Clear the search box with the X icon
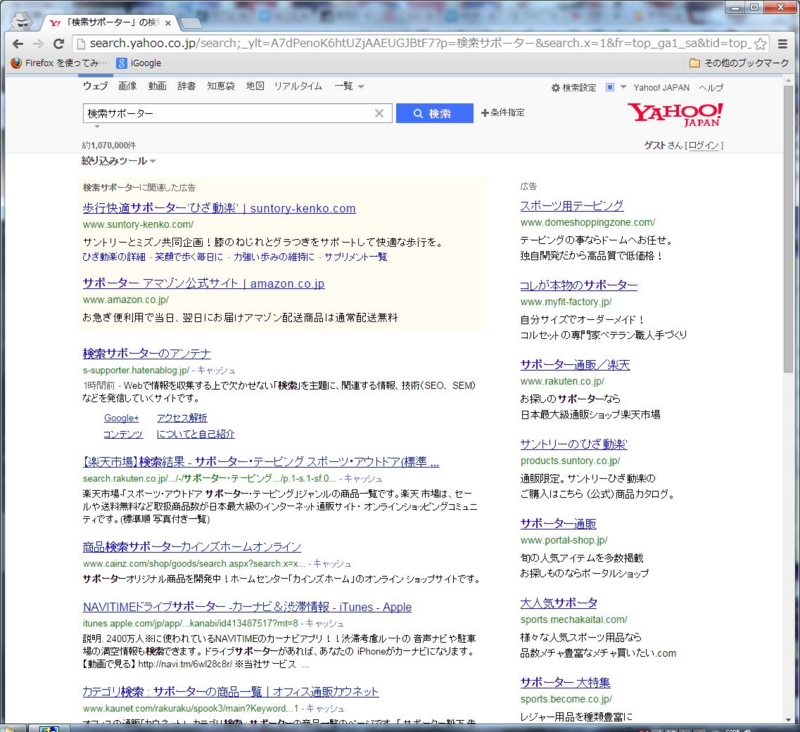Screen dimensions: 800x732 [379, 113]
